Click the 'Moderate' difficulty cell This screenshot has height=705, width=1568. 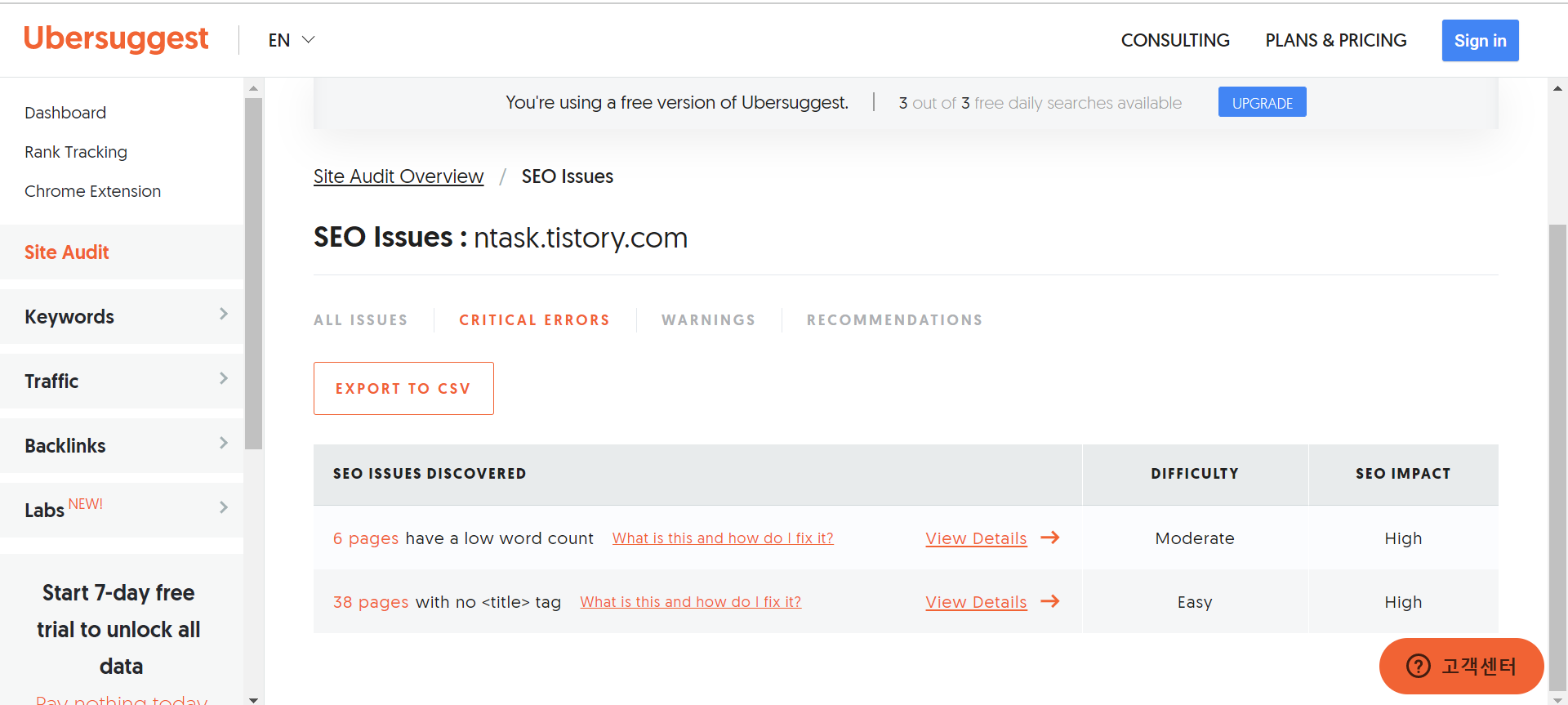[x=1195, y=538]
